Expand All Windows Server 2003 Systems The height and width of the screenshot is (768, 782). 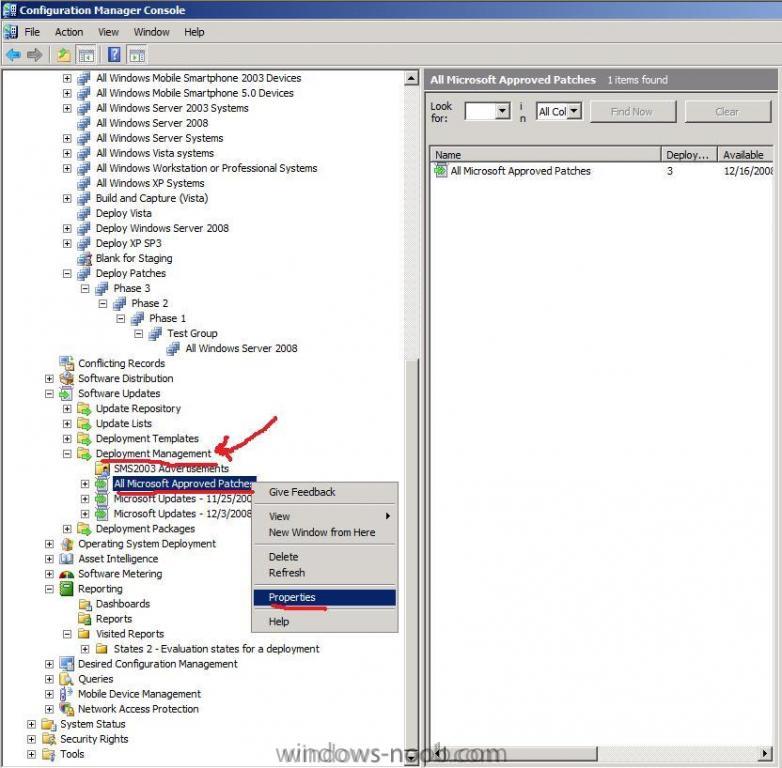(67, 108)
